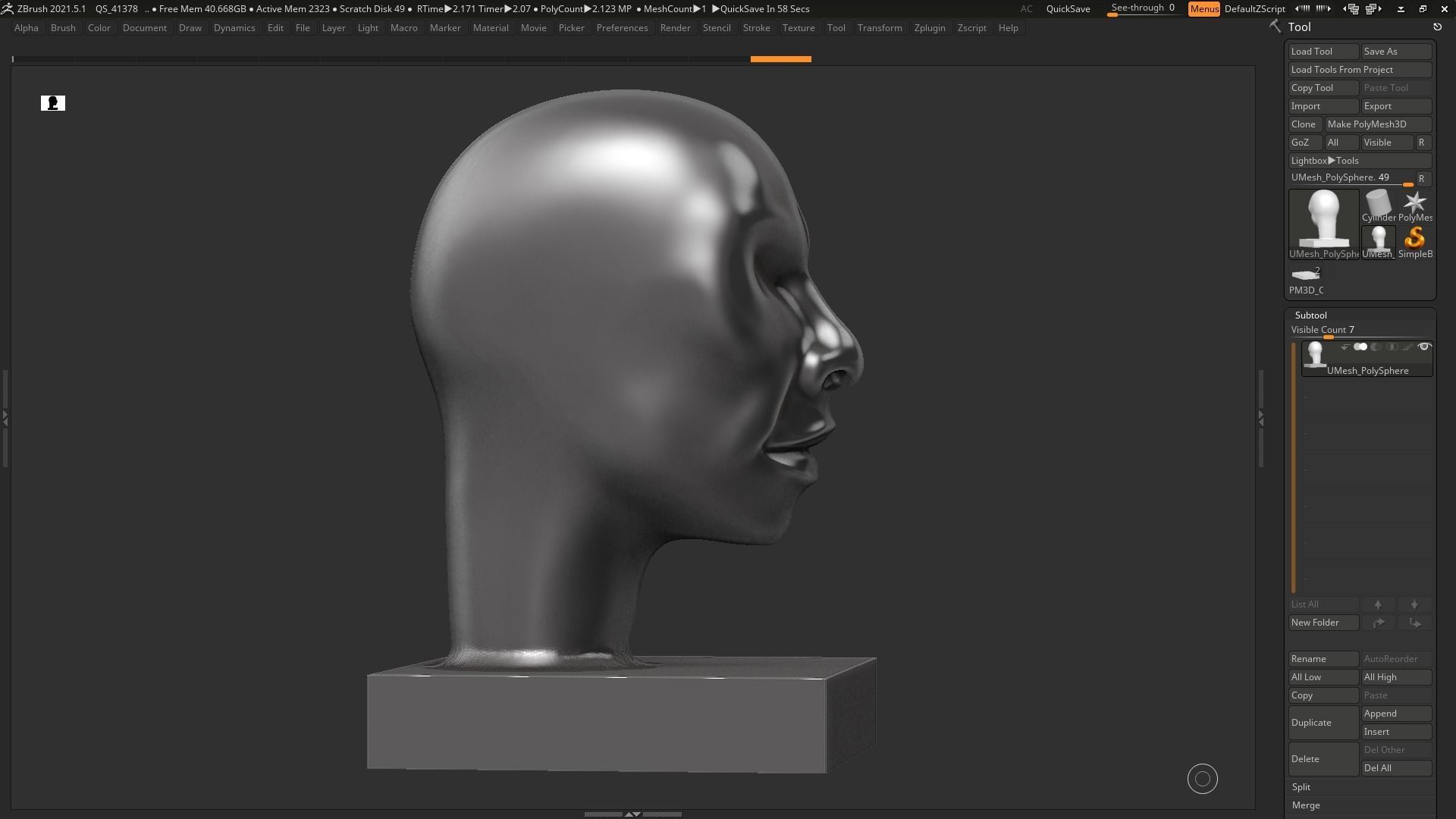Select the SimpleBrush tool icon
The height and width of the screenshot is (819, 1456).
click(x=1414, y=242)
